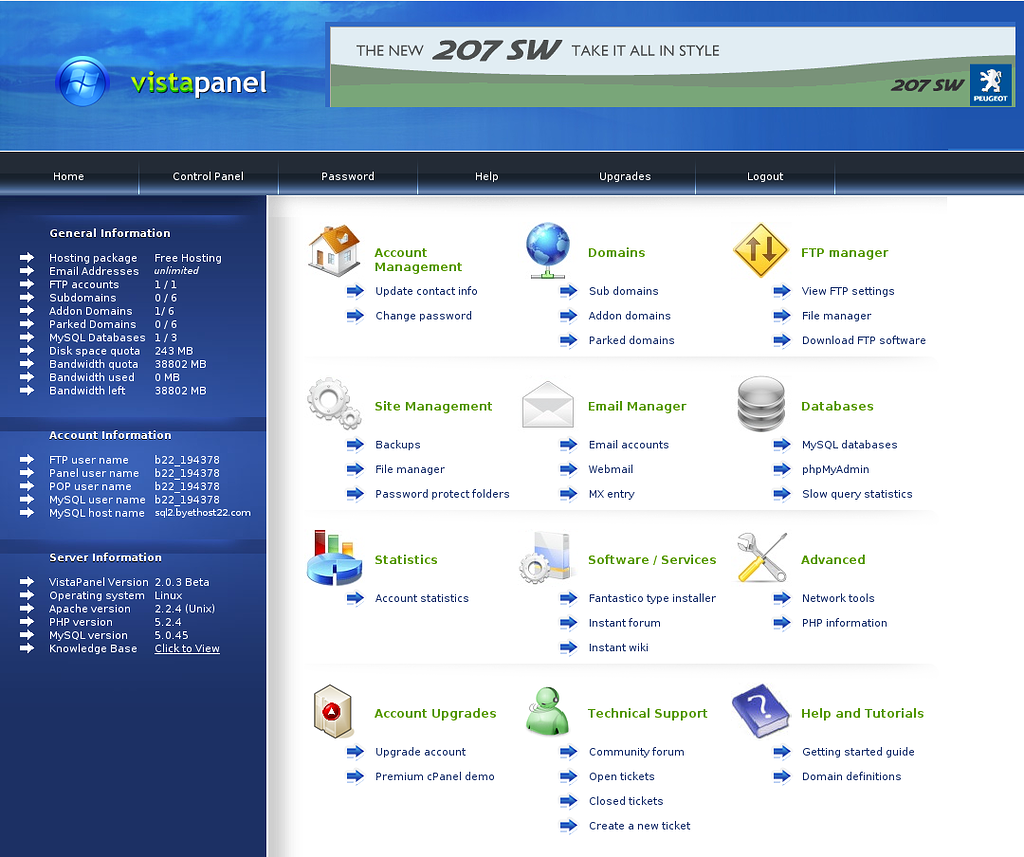Click Logout in the navigation bar
Viewport: 1024px width, 857px height.
[765, 176]
